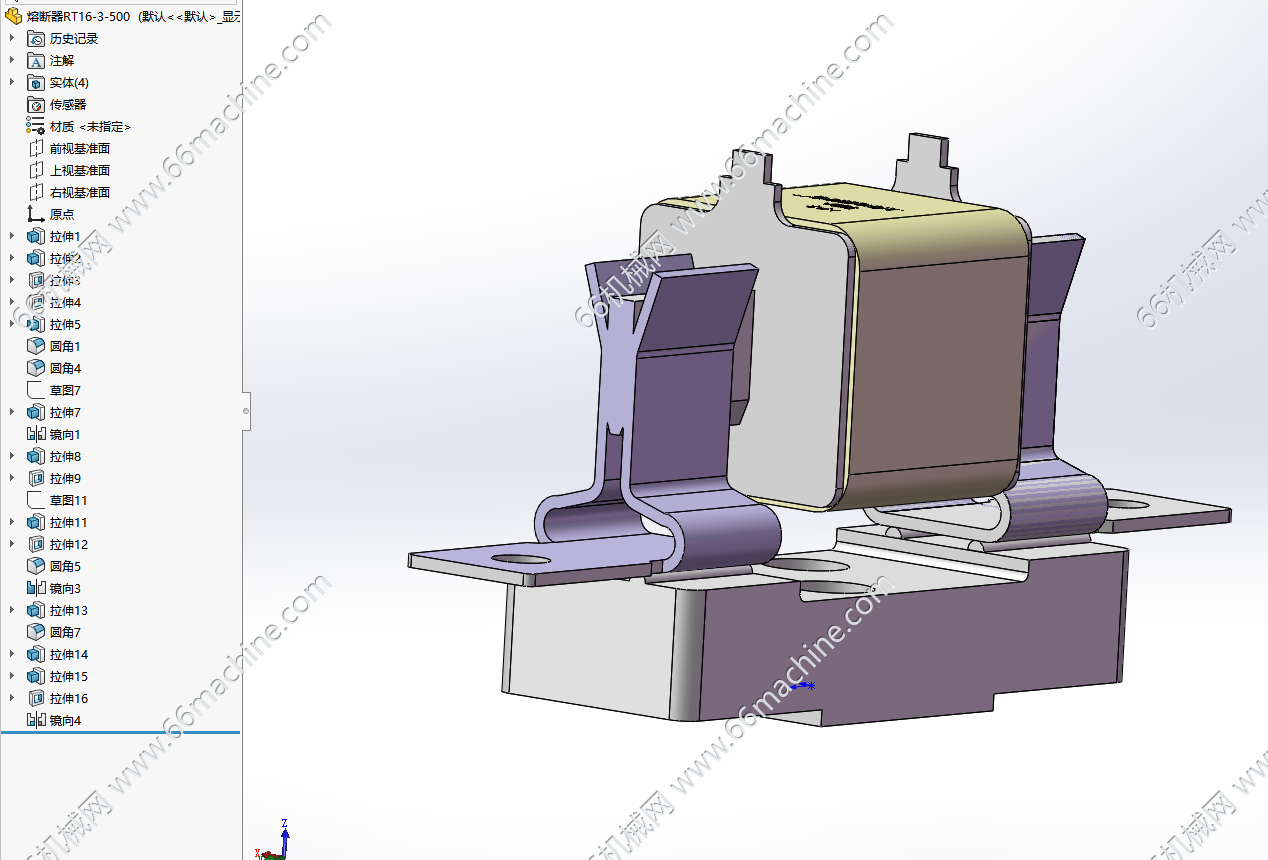Expand the 实体(4) solid bodies folder
Image resolution: width=1268 pixels, height=860 pixels.
click(x=12, y=82)
